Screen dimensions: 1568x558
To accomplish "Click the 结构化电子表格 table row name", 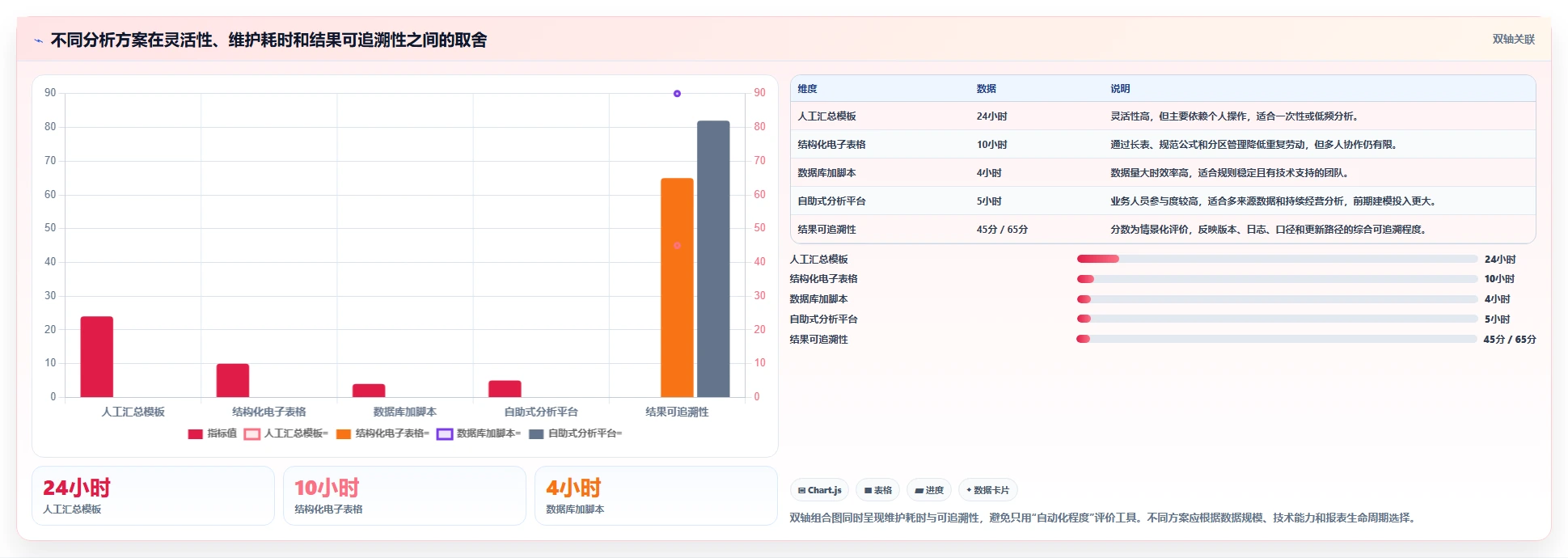I will pyautogui.click(x=831, y=145).
